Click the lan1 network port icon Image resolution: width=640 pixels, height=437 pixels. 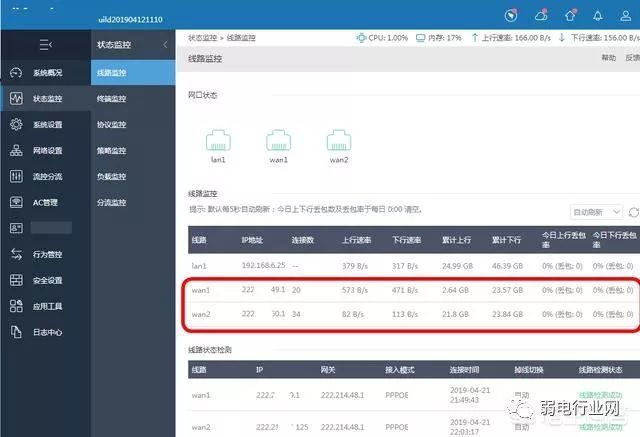click(x=218, y=140)
